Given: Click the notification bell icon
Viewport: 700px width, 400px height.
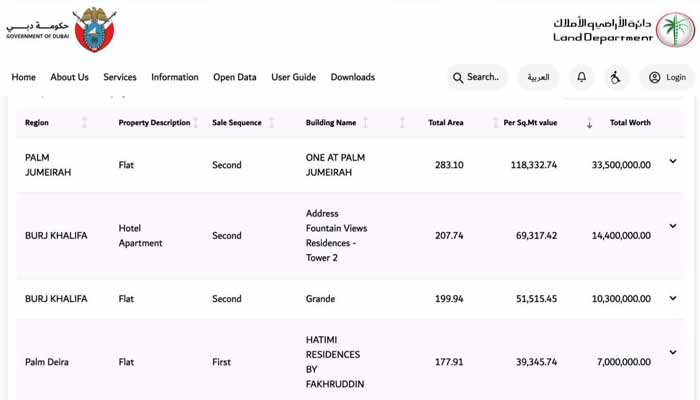Looking at the screenshot, I should click(x=582, y=77).
